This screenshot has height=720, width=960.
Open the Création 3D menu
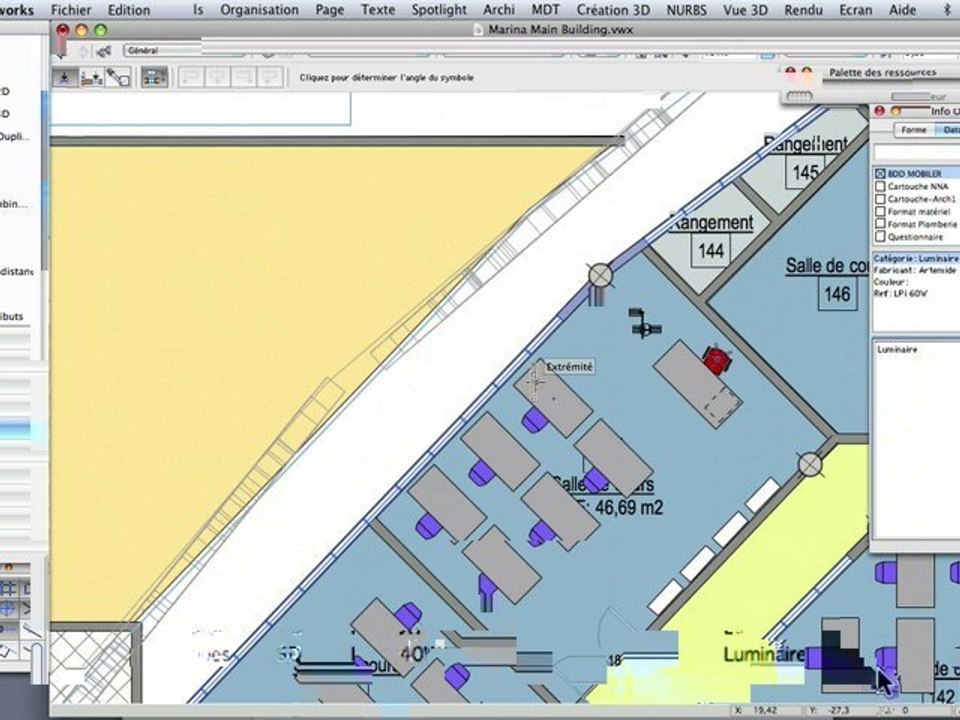click(x=613, y=10)
